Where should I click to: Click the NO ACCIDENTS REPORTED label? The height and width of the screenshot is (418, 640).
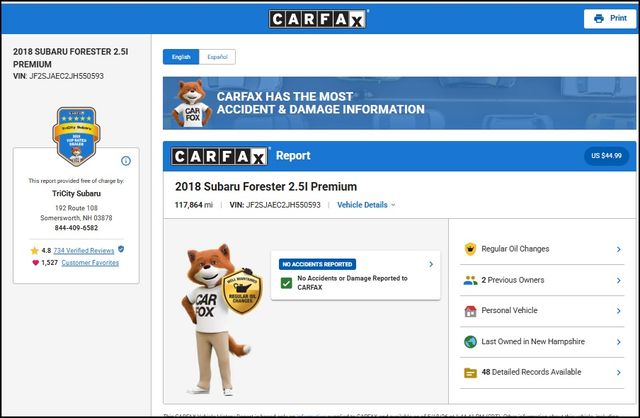point(317,264)
